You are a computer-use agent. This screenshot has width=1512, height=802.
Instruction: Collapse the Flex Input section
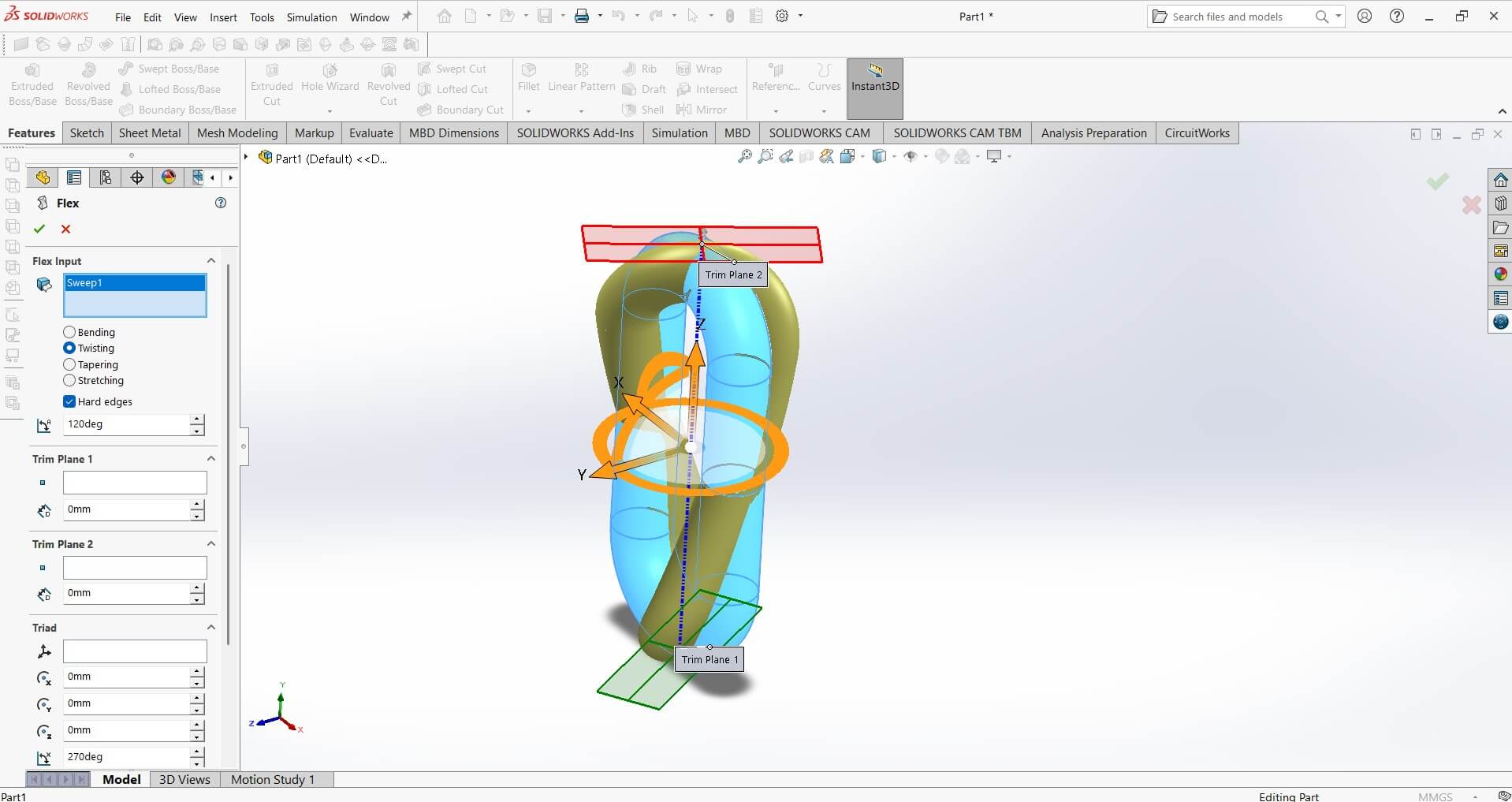tap(211, 260)
